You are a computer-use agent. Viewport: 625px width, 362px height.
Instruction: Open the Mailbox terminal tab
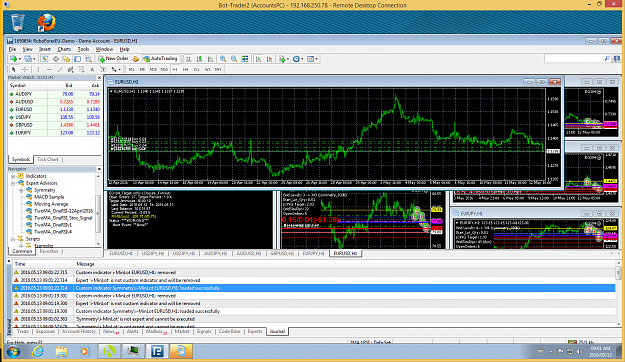click(x=156, y=332)
